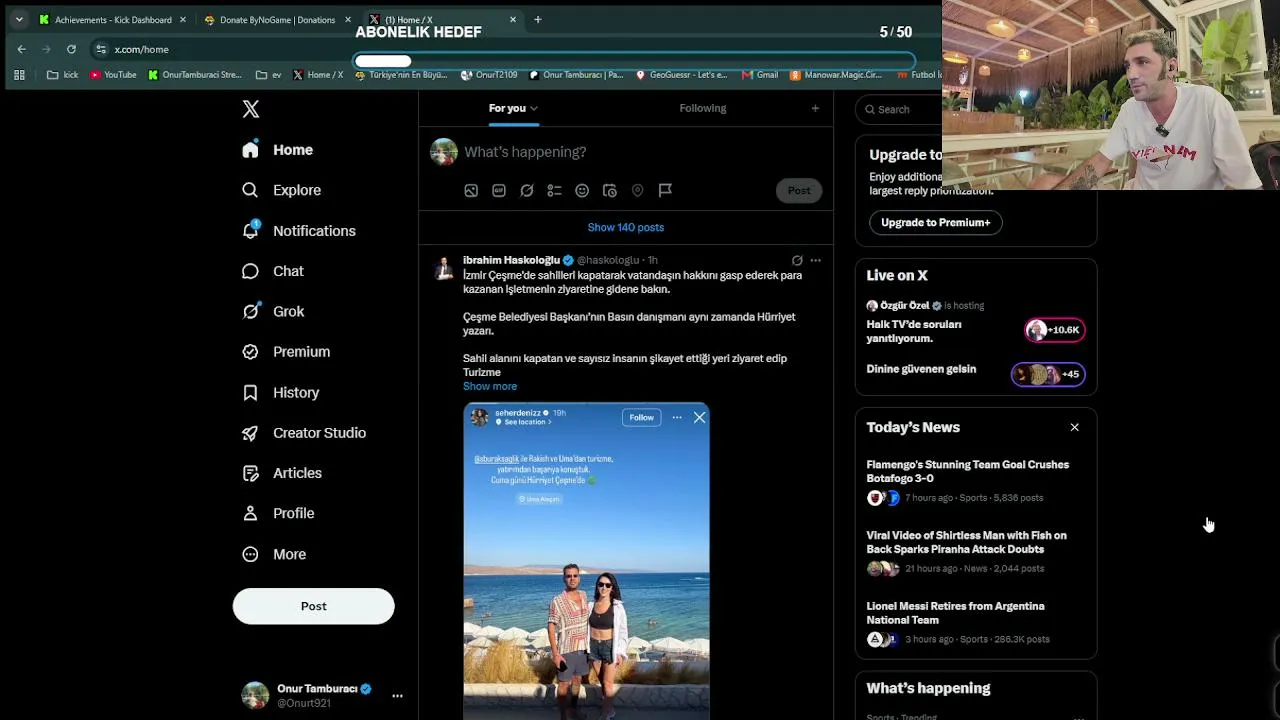The height and width of the screenshot is (720, 1280).
Task: Open the tab search dropdown in Chrome
Action: click(19, 20)
